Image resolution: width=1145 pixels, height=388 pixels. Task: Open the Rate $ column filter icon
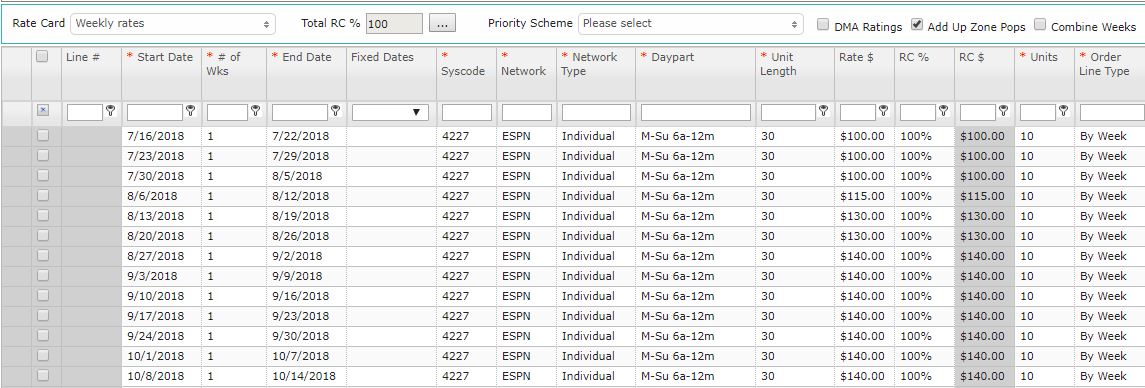point(883,111)
